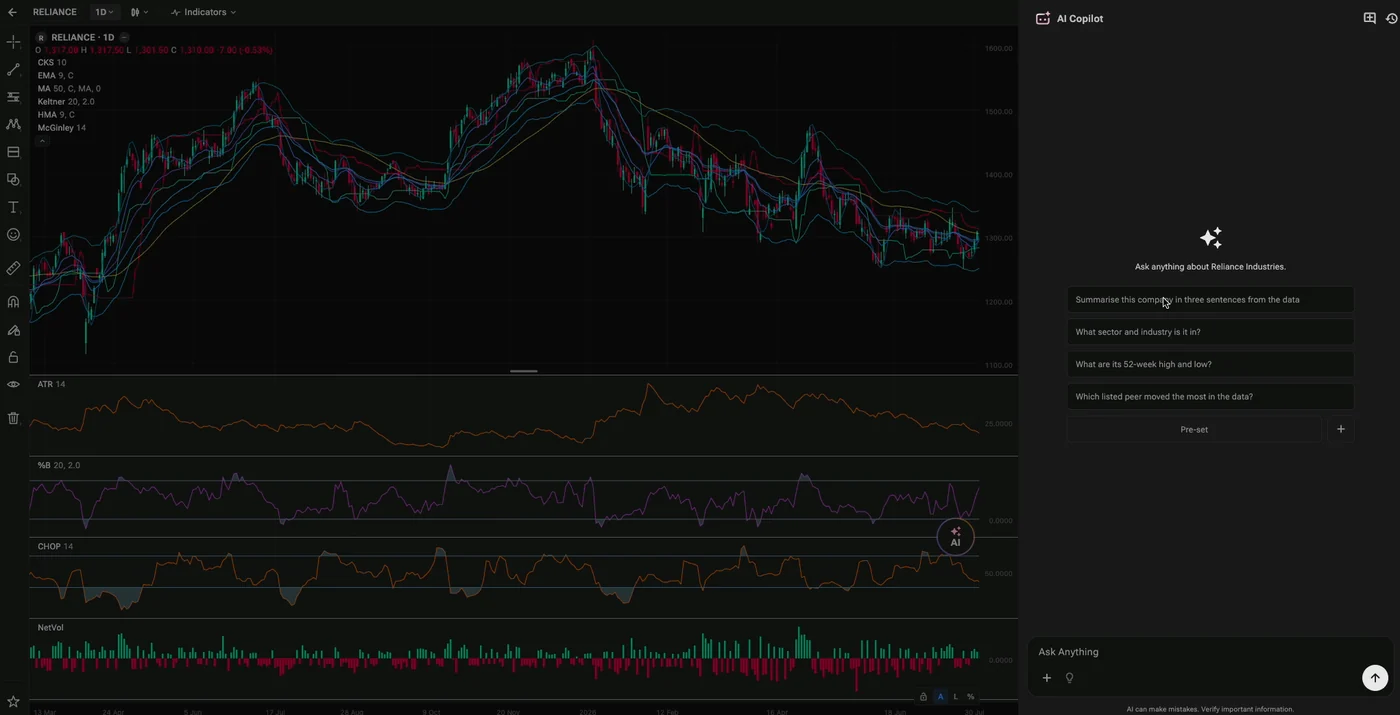This screenshot has width=1400, height=715.
Task: Select the crosshair cursor tool
Action: 13,42
